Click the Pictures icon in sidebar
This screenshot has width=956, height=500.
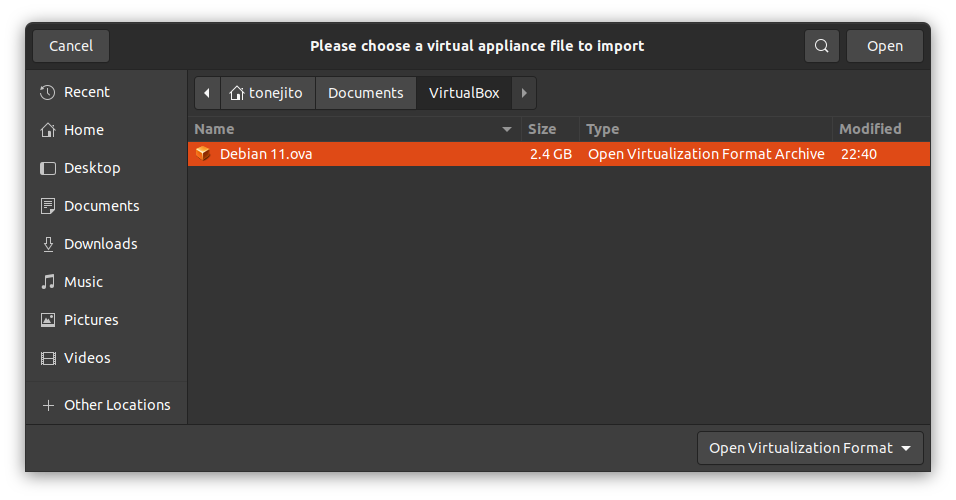coord(47,320)
